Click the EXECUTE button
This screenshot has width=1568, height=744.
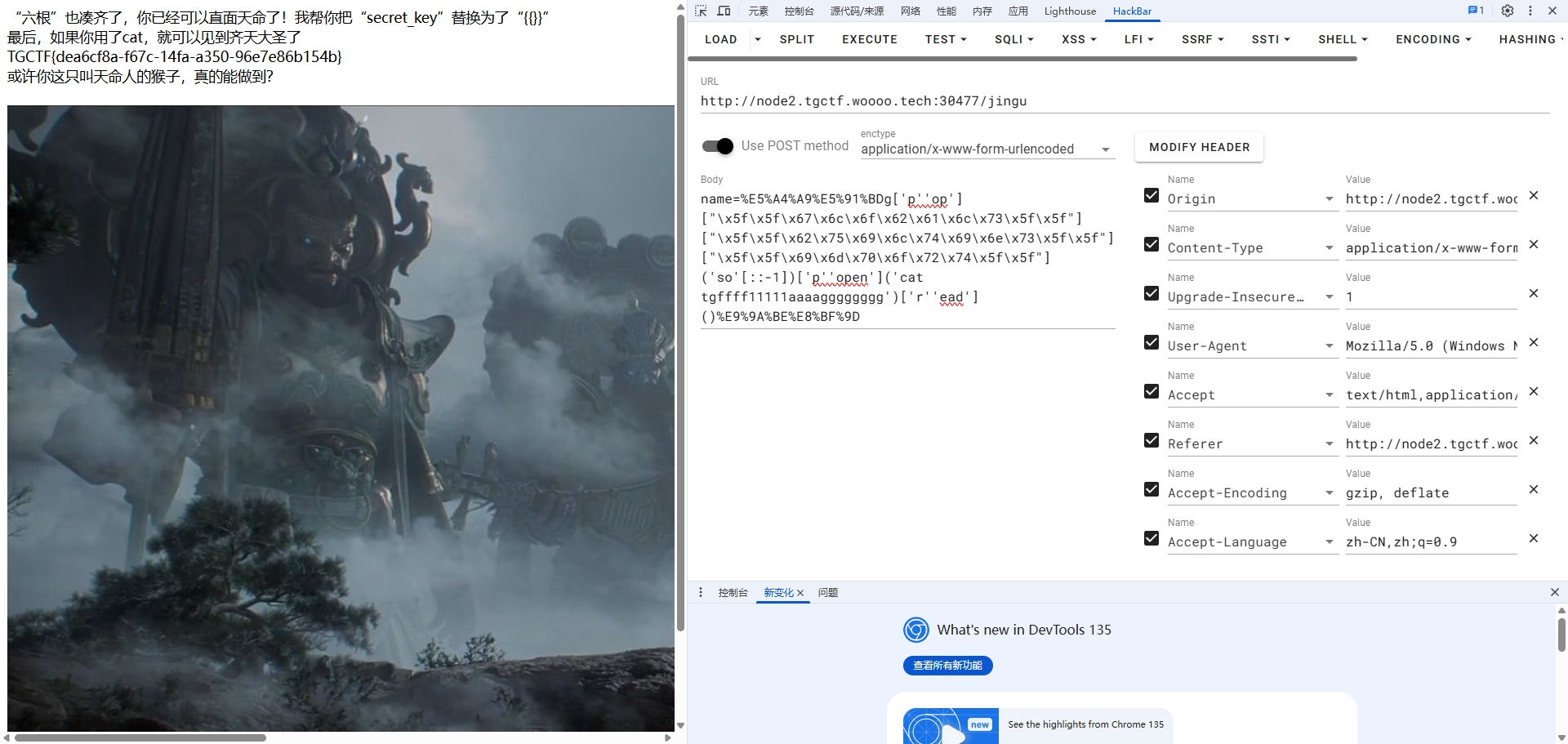point(870,39)
